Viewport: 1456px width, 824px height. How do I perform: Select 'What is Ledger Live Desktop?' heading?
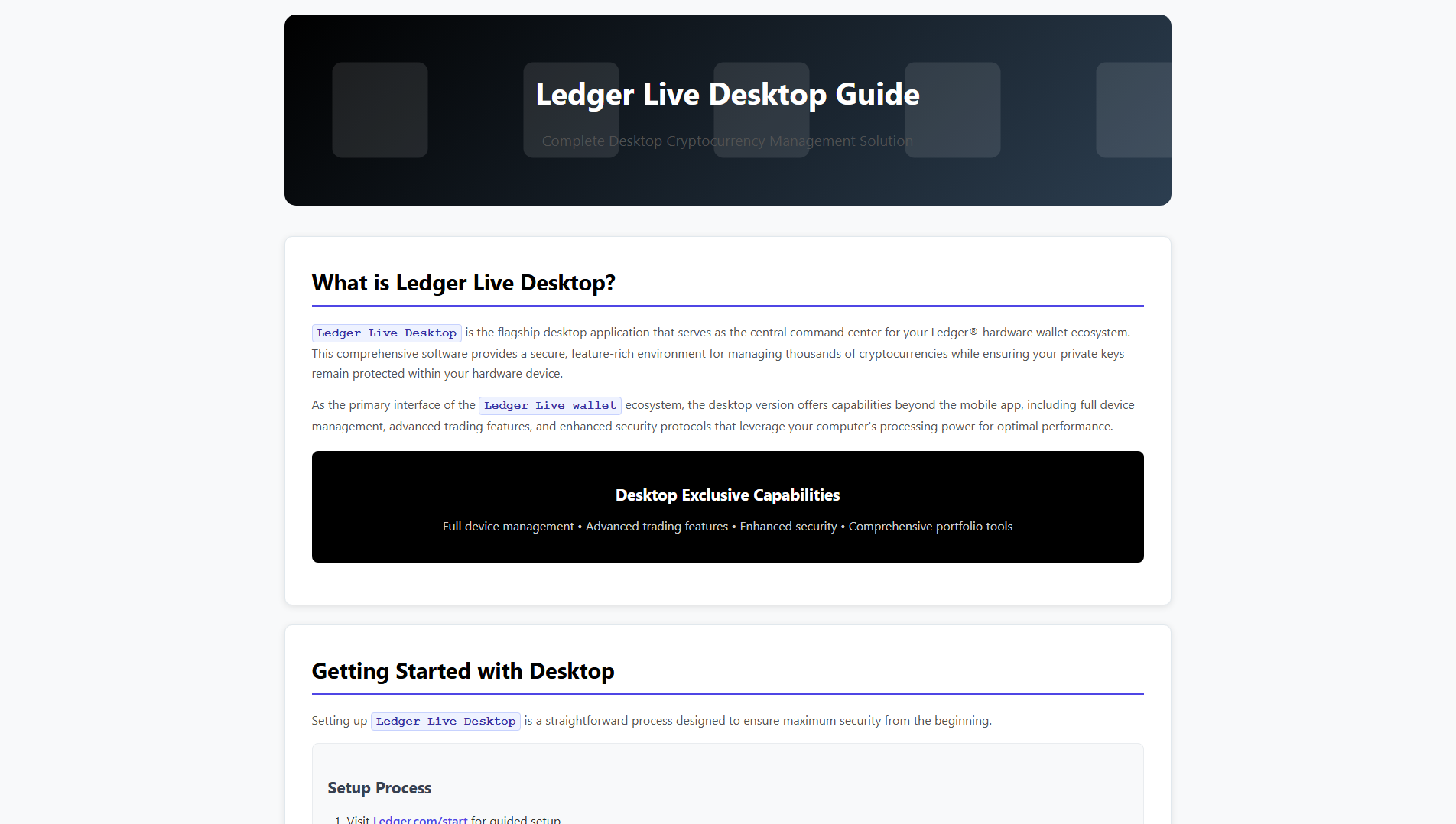click(463, 283)
